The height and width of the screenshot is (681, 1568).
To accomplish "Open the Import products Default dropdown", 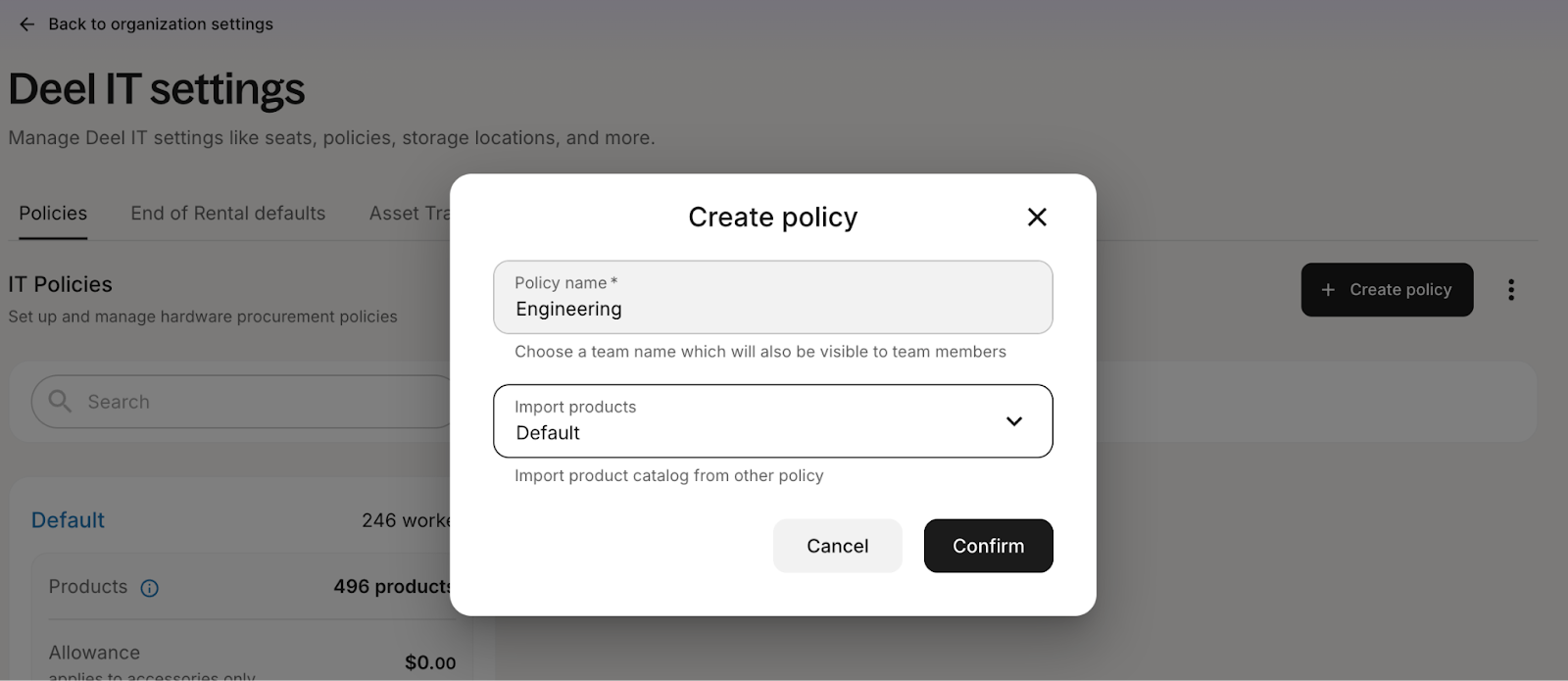I will coord(772,421).
